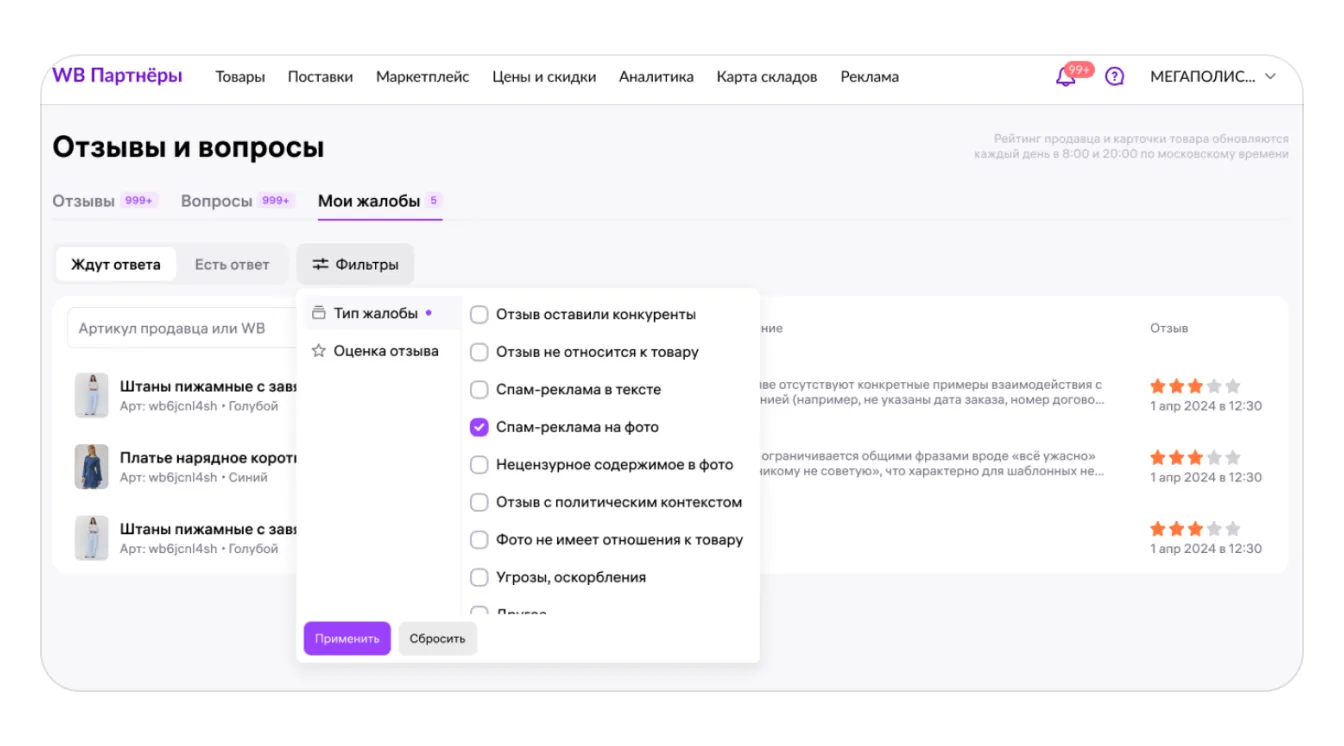Click the filter sliders icon in Фильтры
The image size is (1344, 746).
(320, 265)
